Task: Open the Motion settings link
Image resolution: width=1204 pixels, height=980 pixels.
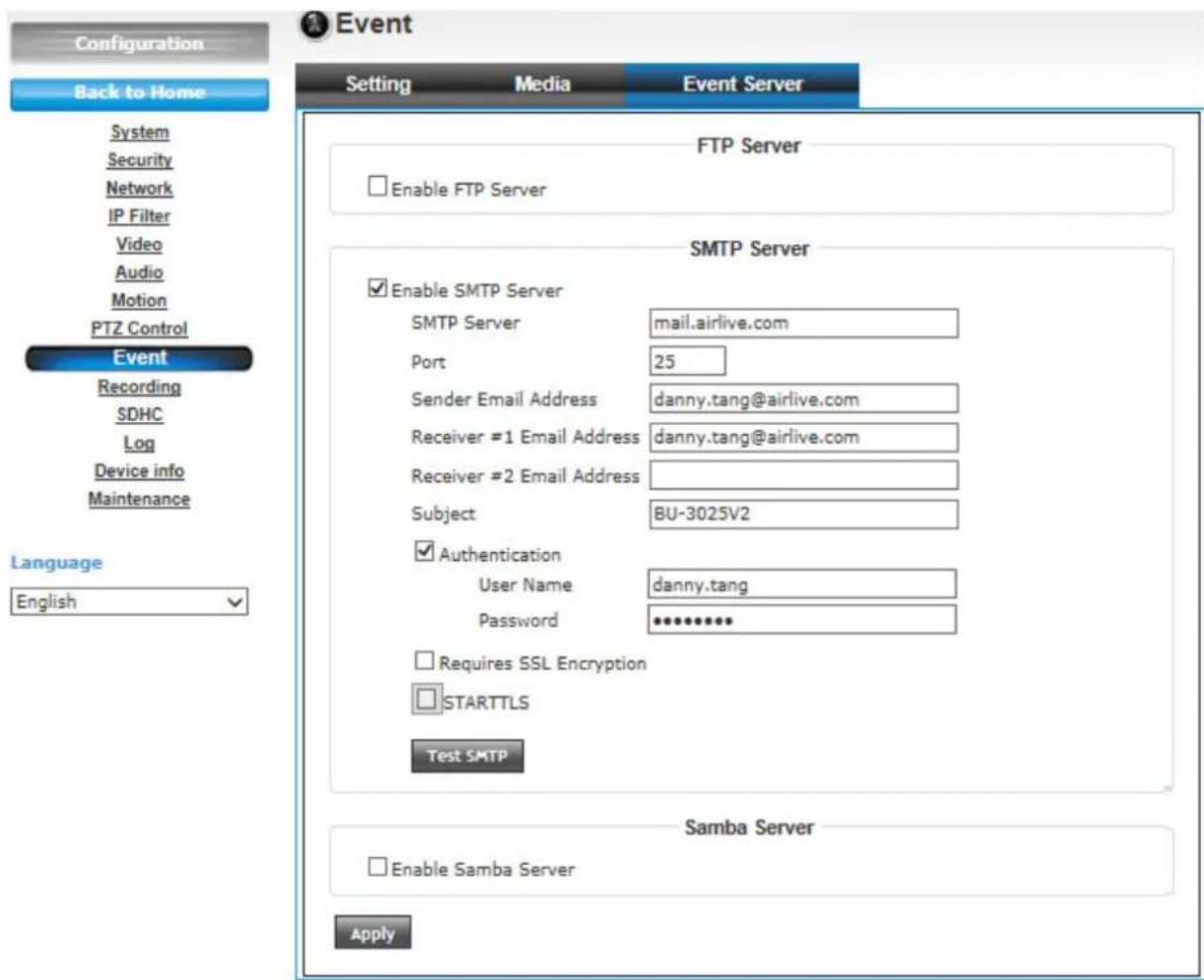Action: (x=139, y=300)
